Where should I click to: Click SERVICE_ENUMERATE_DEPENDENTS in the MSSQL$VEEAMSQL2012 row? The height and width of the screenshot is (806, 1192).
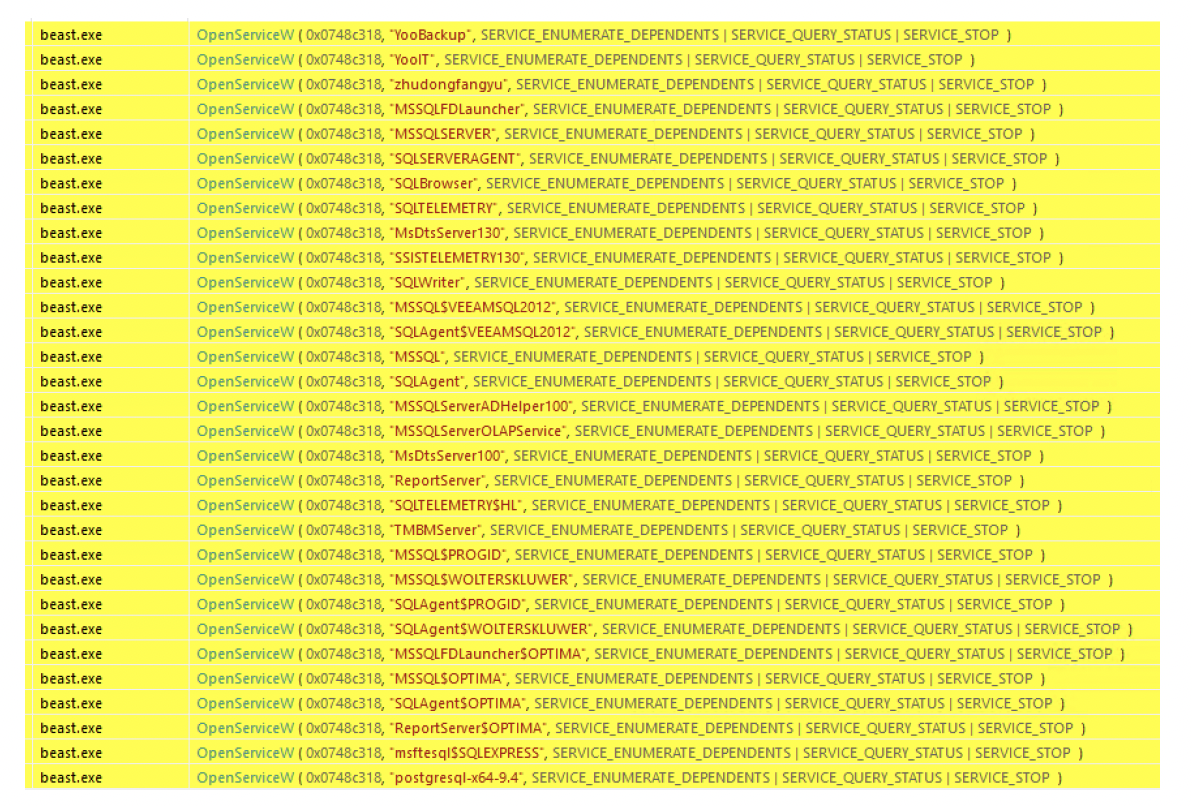click(x=683, y=307)
